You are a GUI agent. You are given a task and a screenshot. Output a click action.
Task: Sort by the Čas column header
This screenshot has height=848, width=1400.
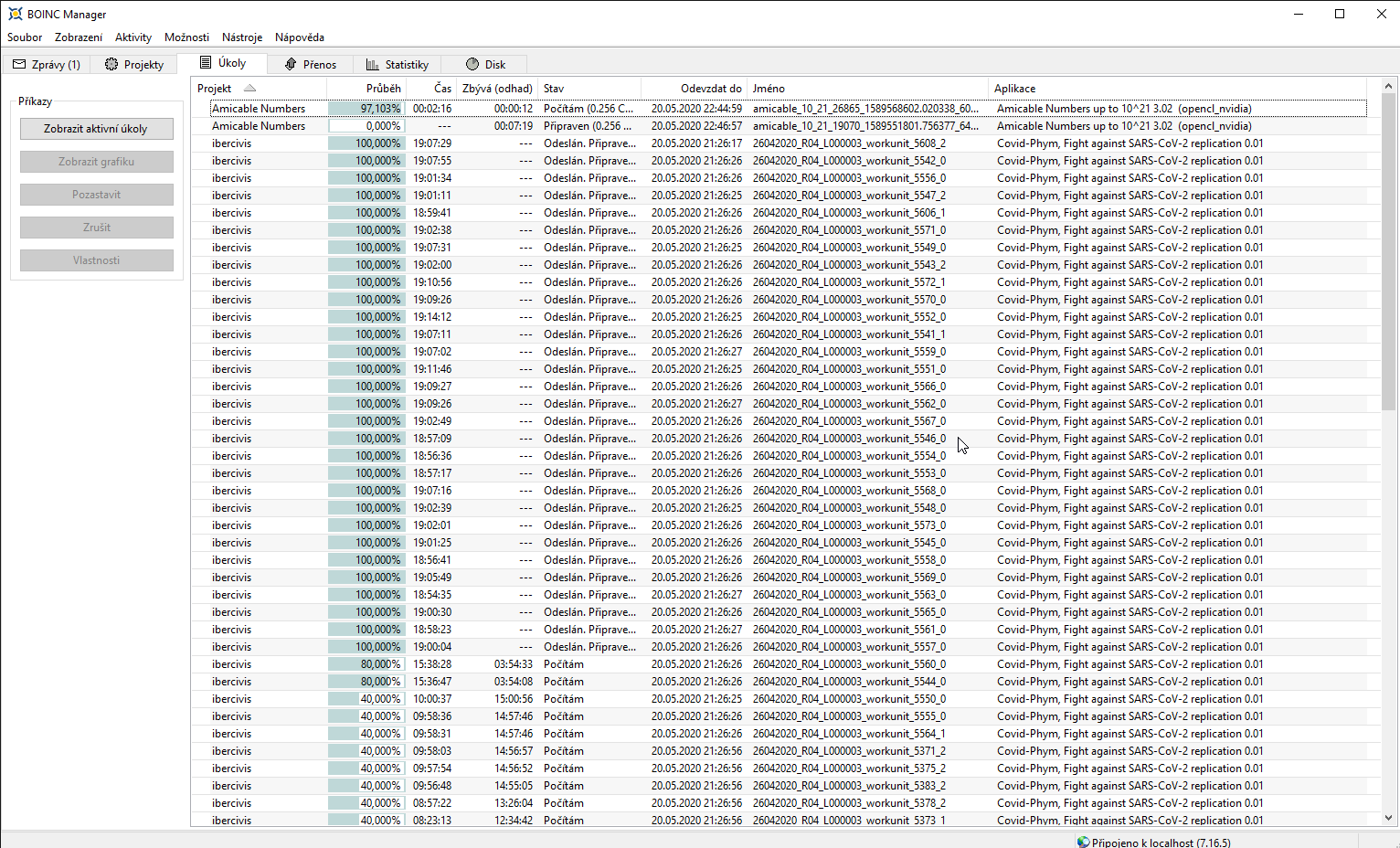pos(431,89)
